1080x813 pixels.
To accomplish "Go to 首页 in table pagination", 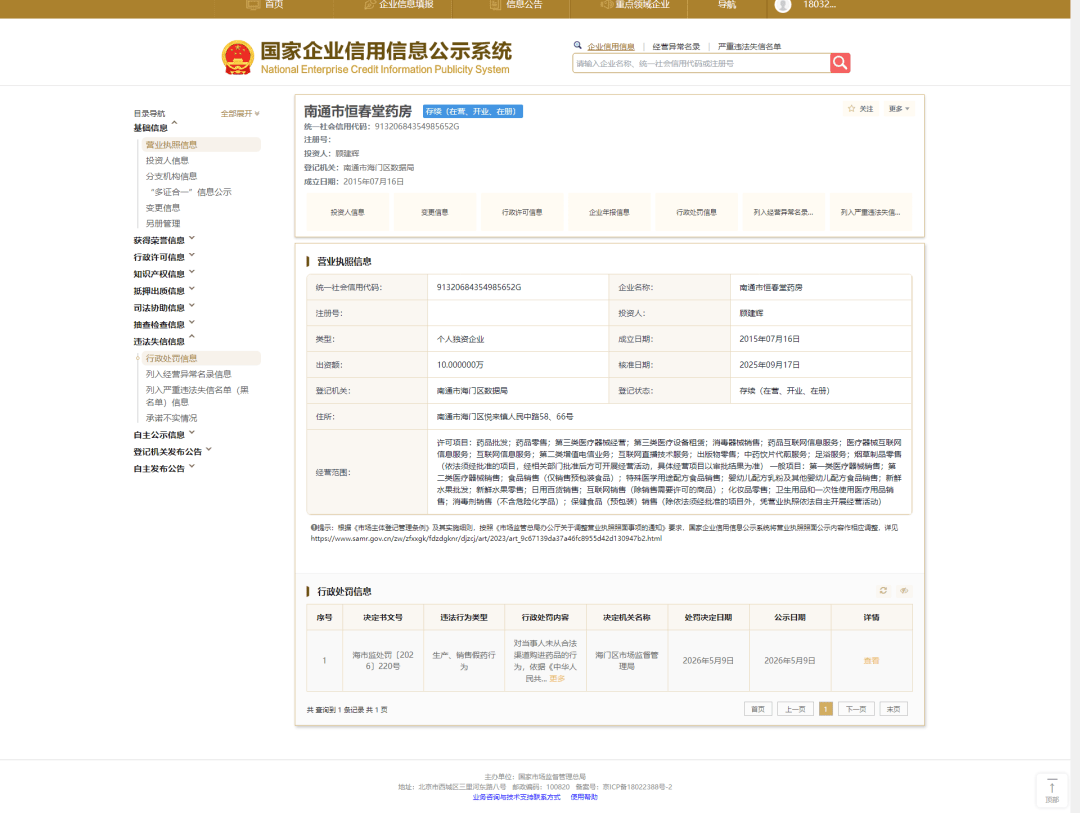I will coord(758,709).
